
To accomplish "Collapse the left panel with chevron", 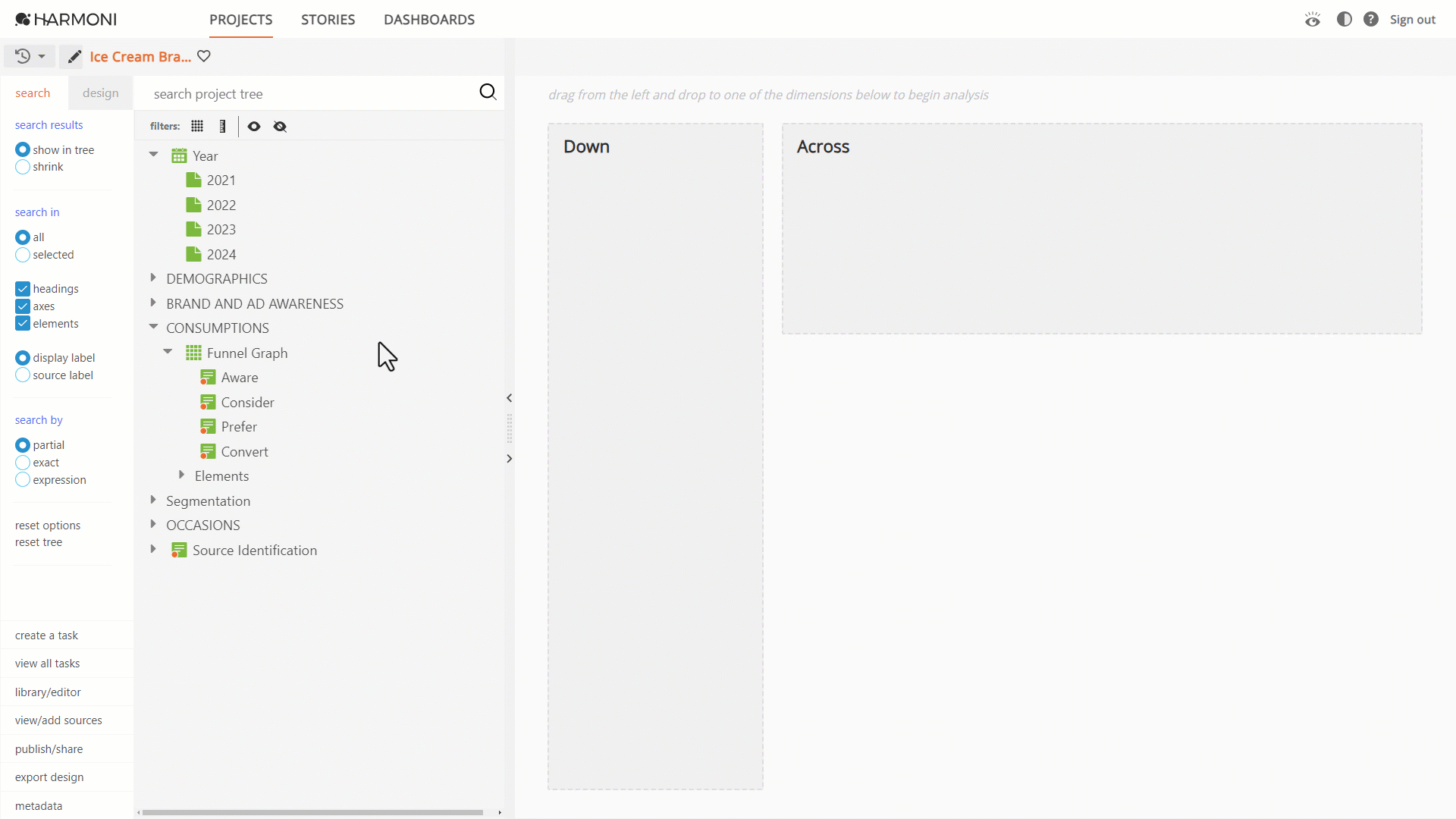I will (509, 398).
